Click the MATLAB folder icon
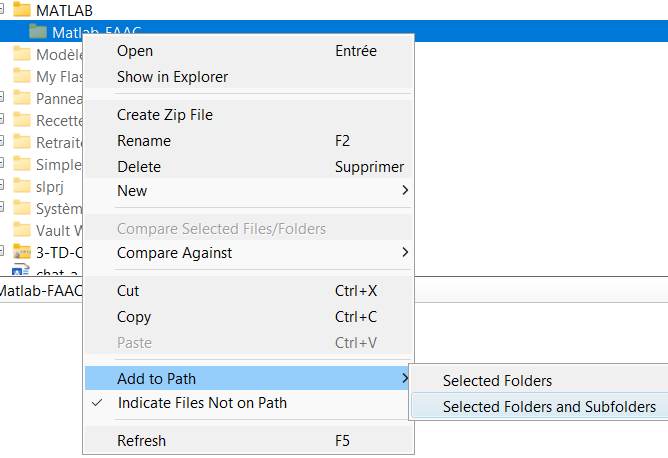Image resolution: width=668 pixels, height=458 pixels. 22,9
